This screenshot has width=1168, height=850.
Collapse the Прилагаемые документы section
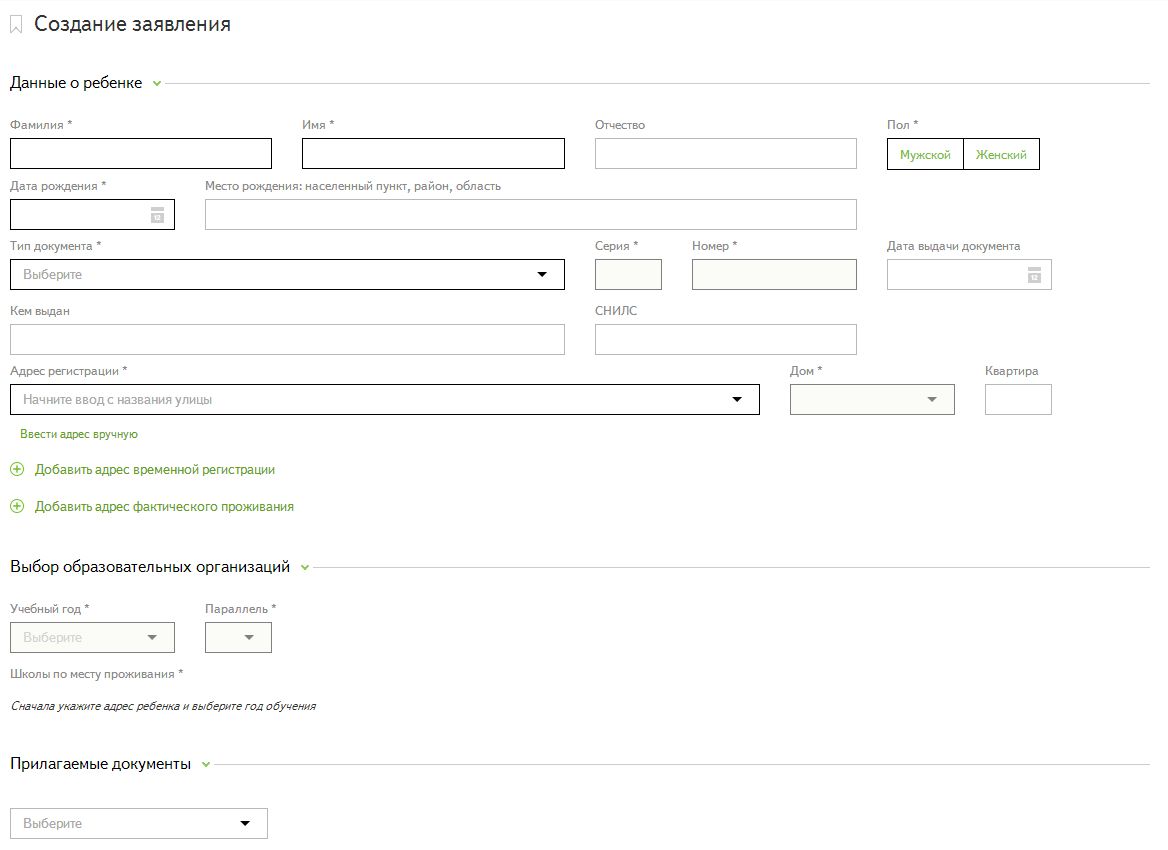tap(206, 765)
